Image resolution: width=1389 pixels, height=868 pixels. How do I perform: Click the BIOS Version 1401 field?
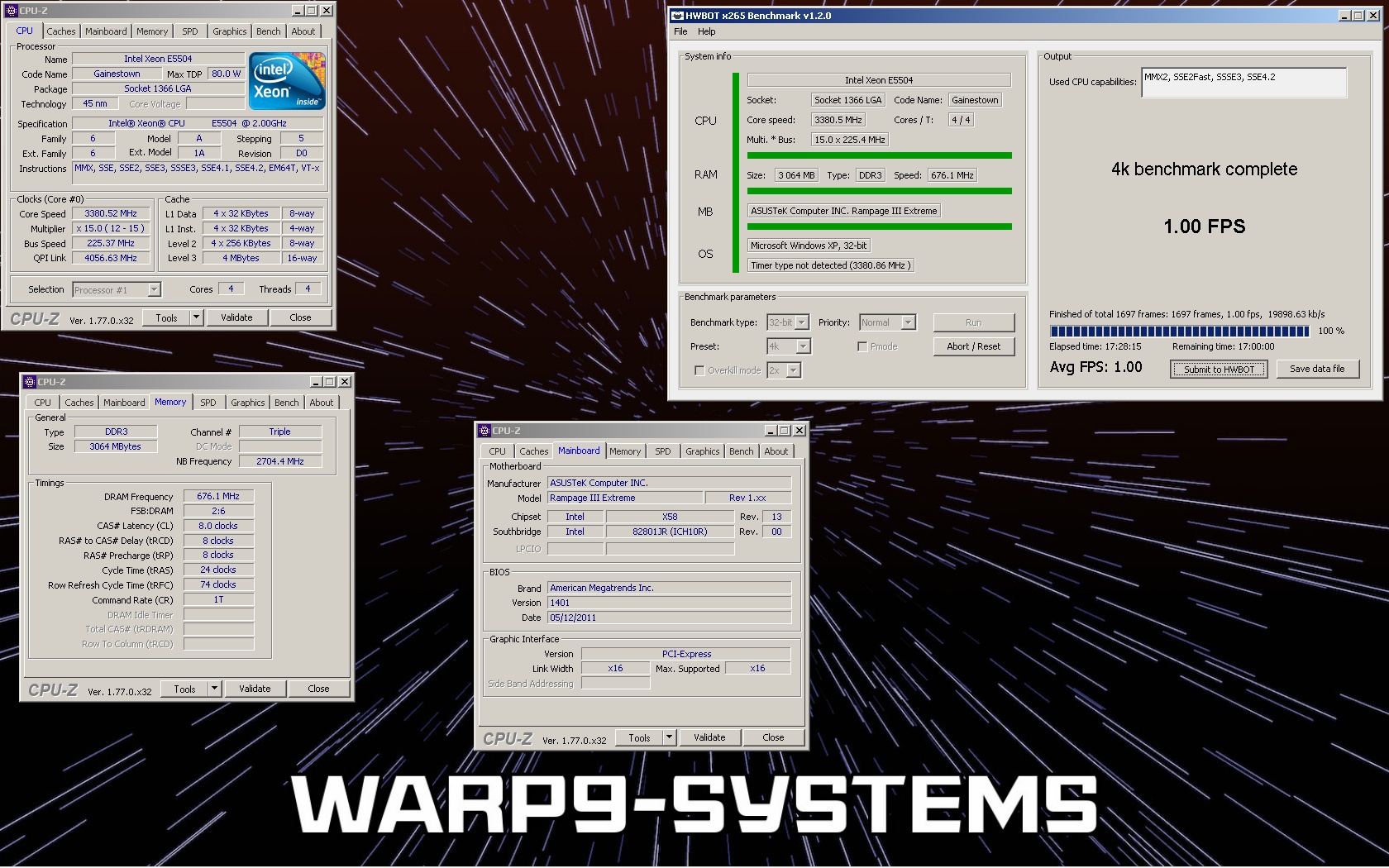670,603
